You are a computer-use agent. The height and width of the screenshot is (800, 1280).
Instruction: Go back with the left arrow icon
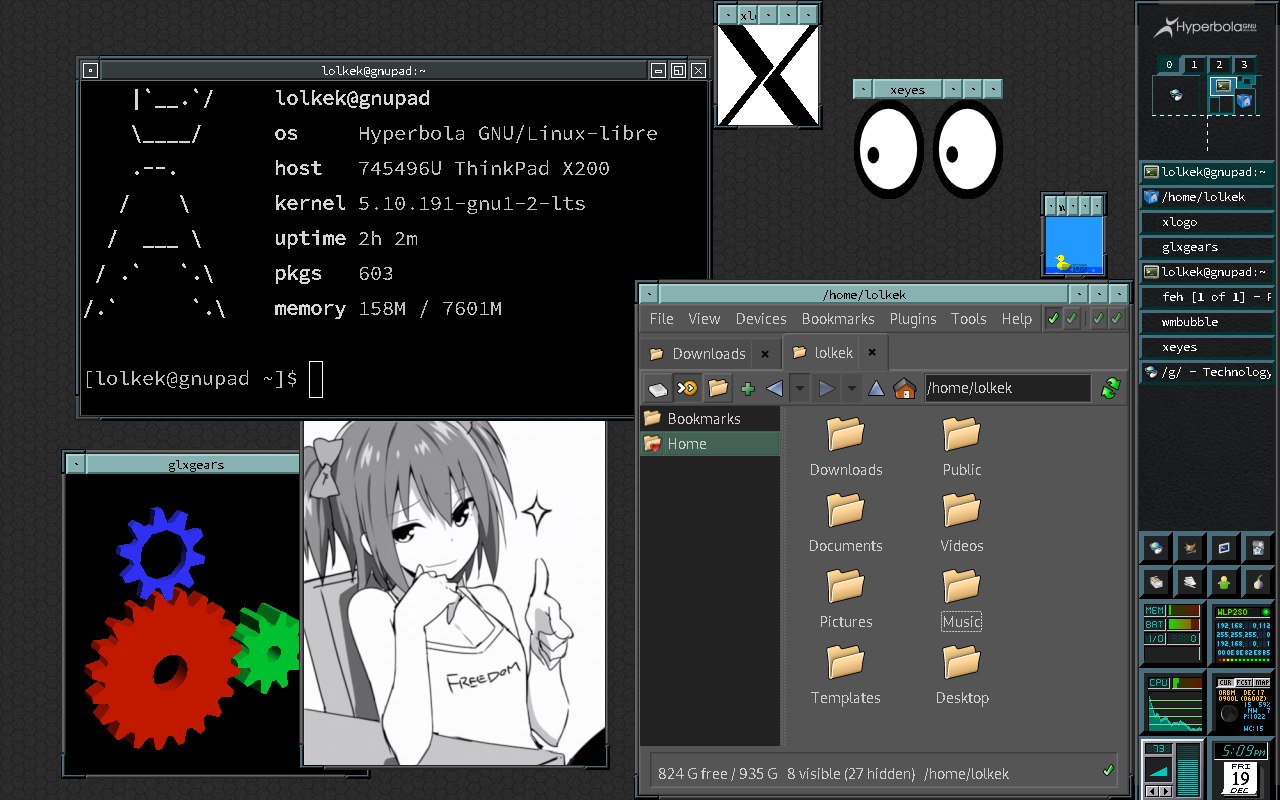(x=774, y=388)
